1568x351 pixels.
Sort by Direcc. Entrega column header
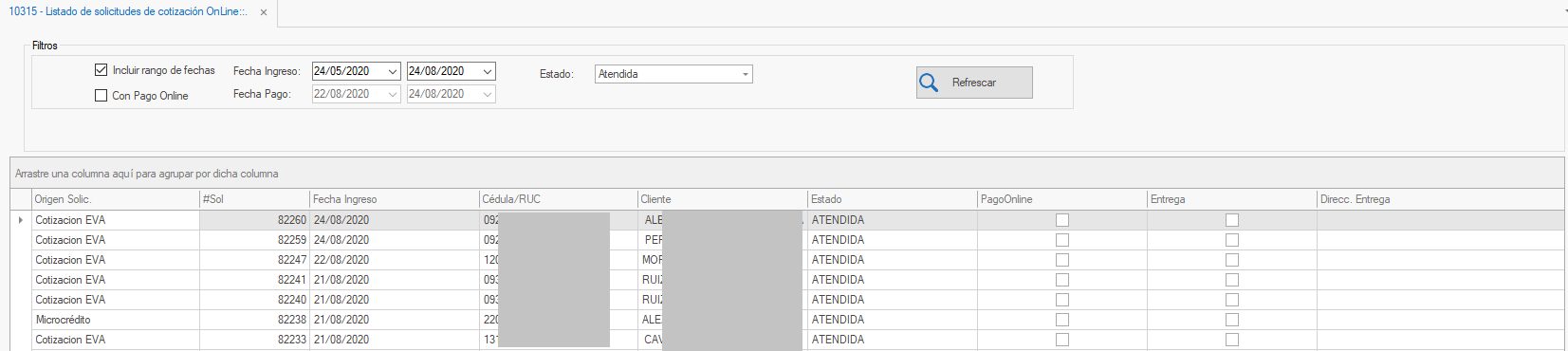1441,199
